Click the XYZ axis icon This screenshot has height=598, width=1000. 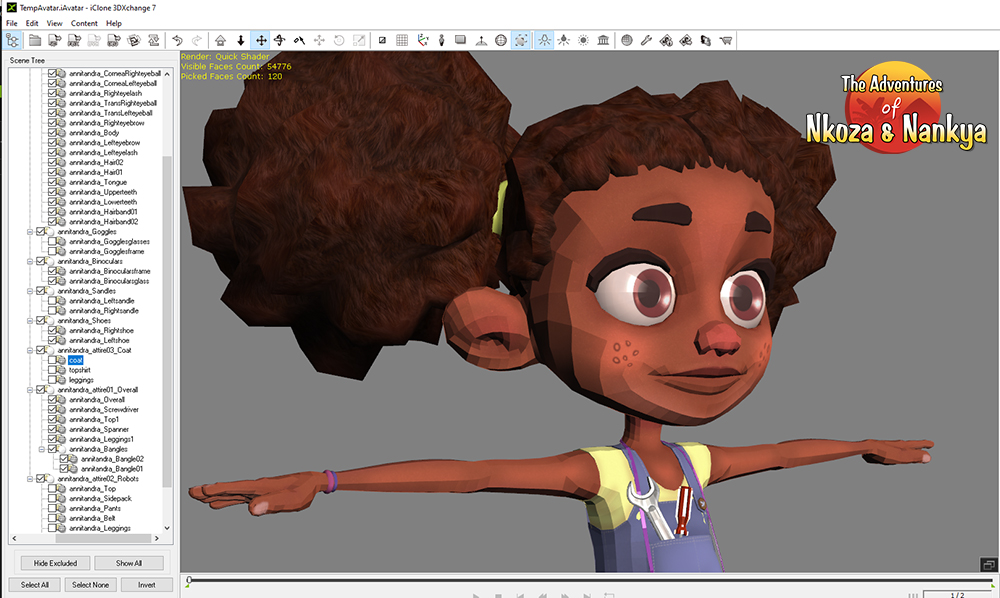422,40
